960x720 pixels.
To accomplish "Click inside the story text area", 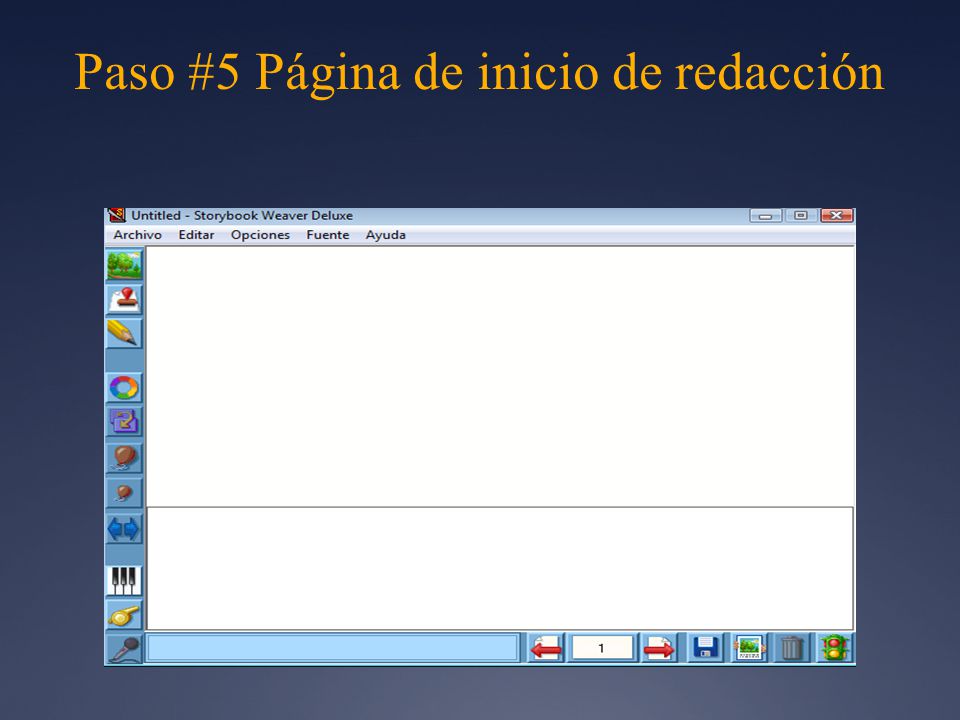I will pos(500,568).
